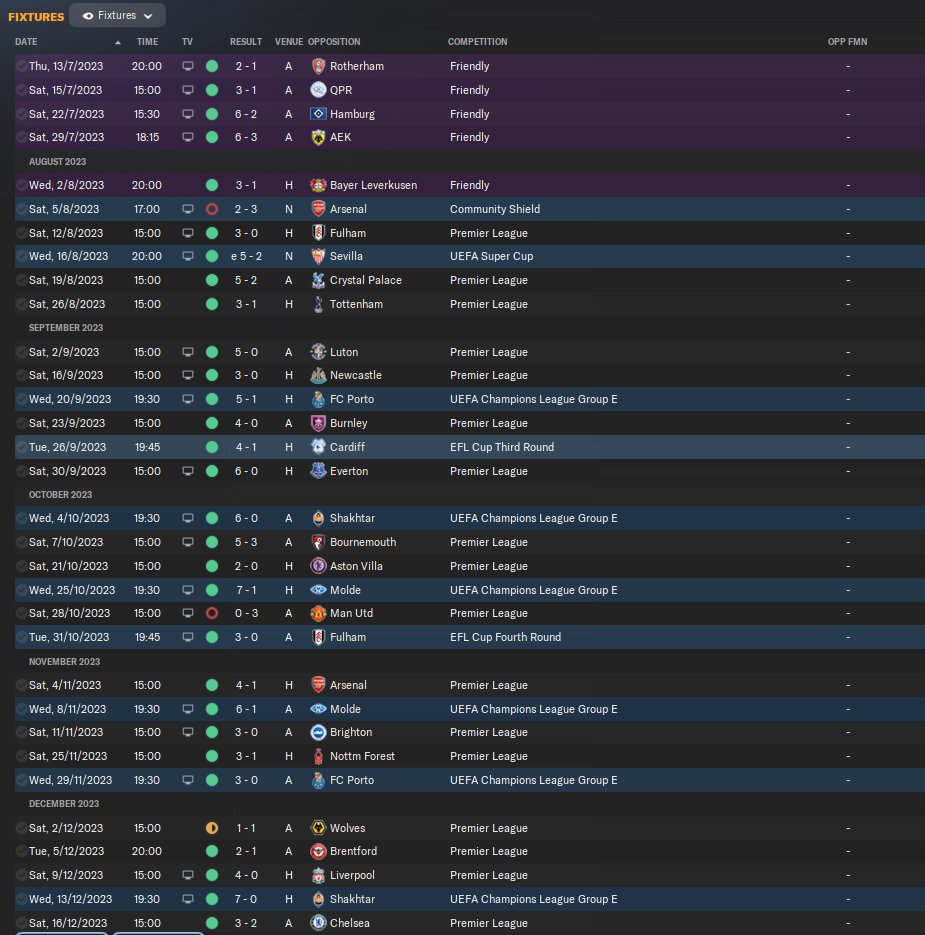Click the TV icon on the Rotherham row

click(188, 66)
